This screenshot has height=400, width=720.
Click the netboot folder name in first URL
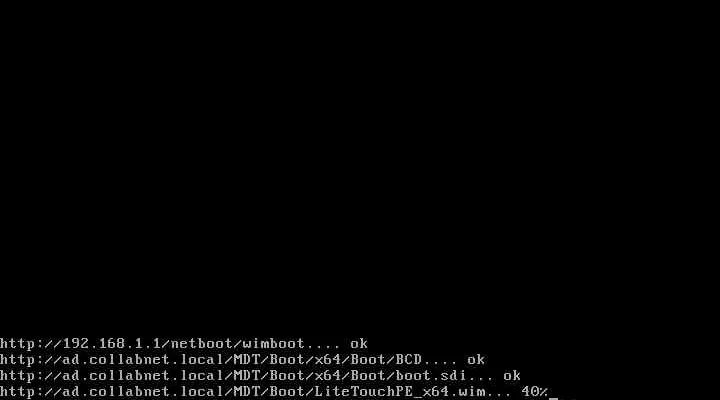coord(202,344)
